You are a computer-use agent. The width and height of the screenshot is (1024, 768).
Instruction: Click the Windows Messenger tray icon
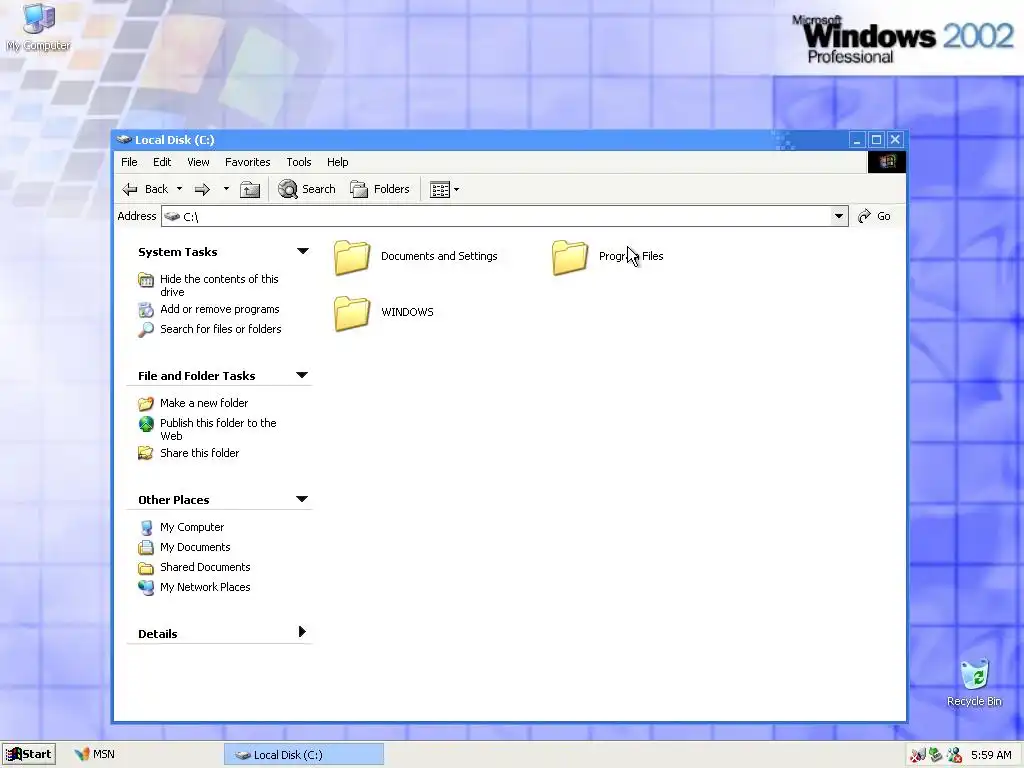[x=954, y=756]
